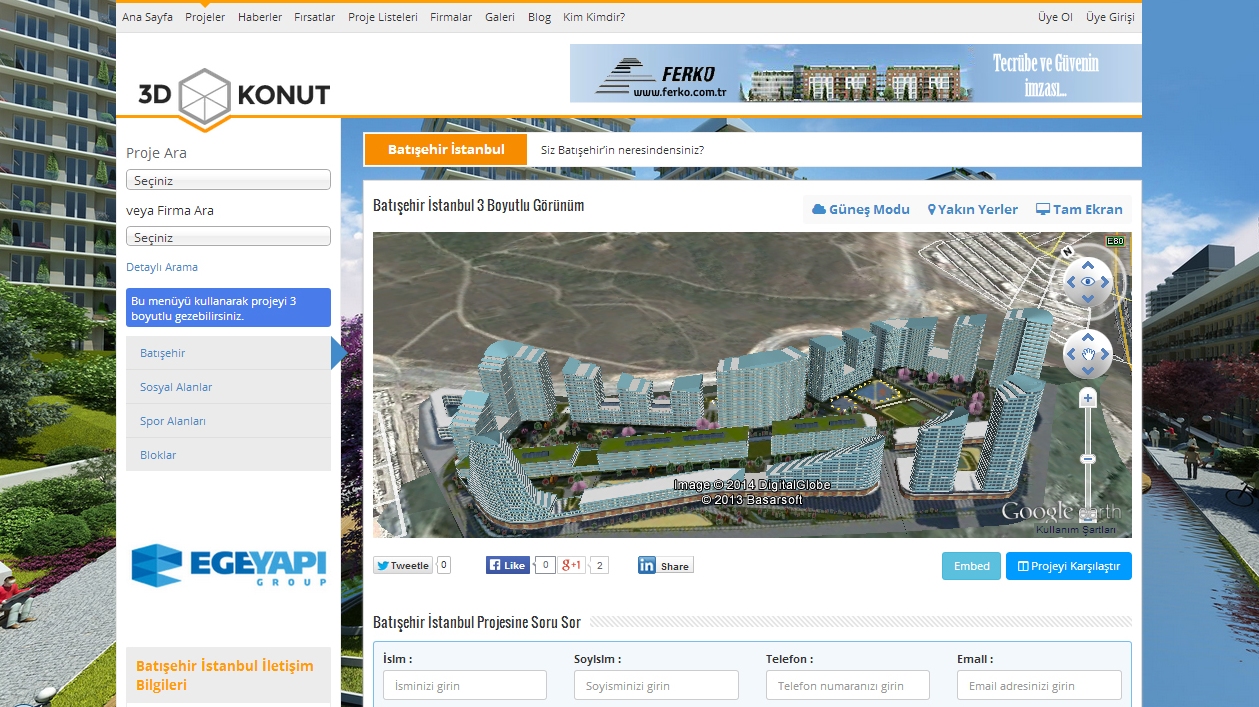Click the Projeyi Karşılaştır button
Viewport: 1259px width, 707px height.
tap(1068, 566)
